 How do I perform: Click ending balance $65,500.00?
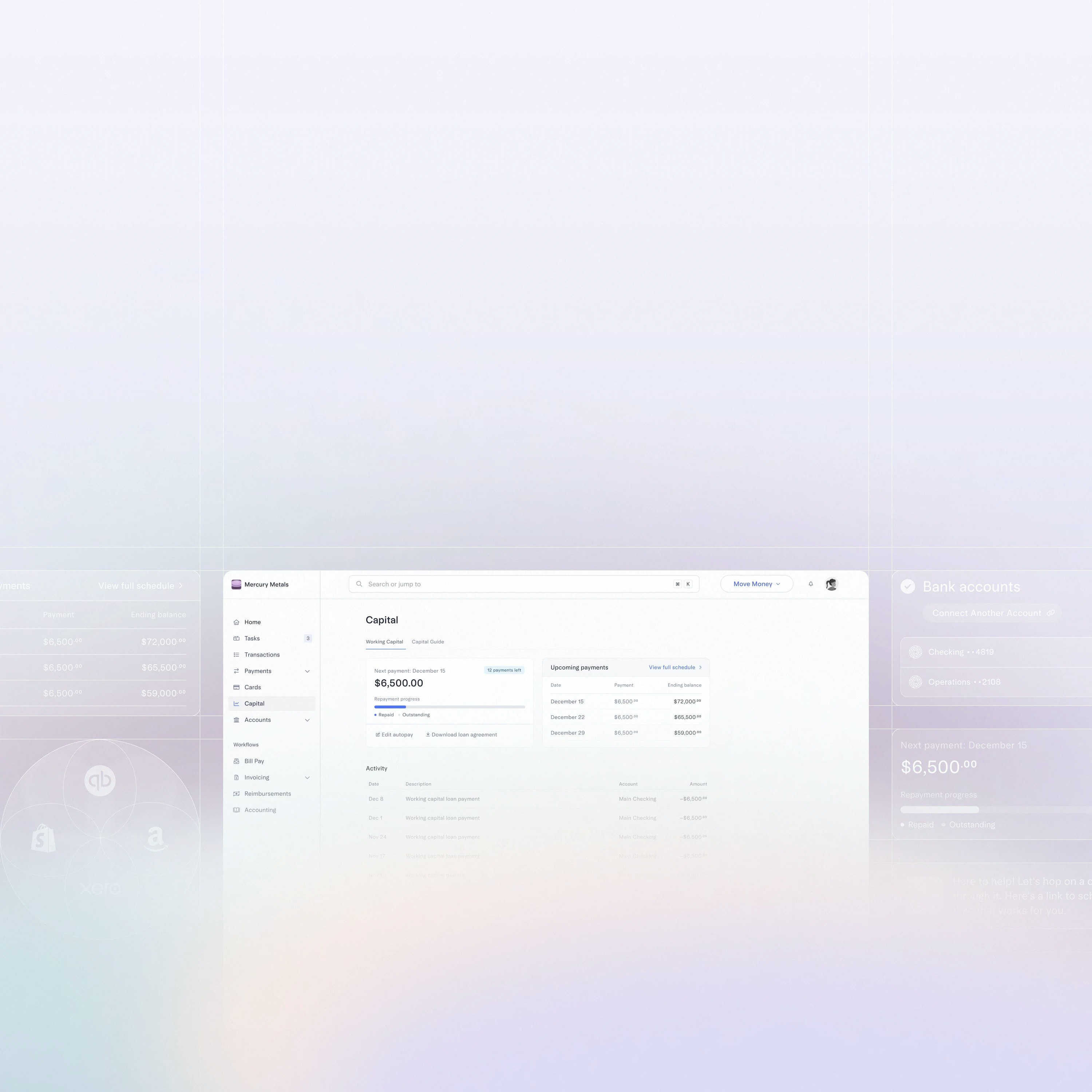tap(687, 717)
